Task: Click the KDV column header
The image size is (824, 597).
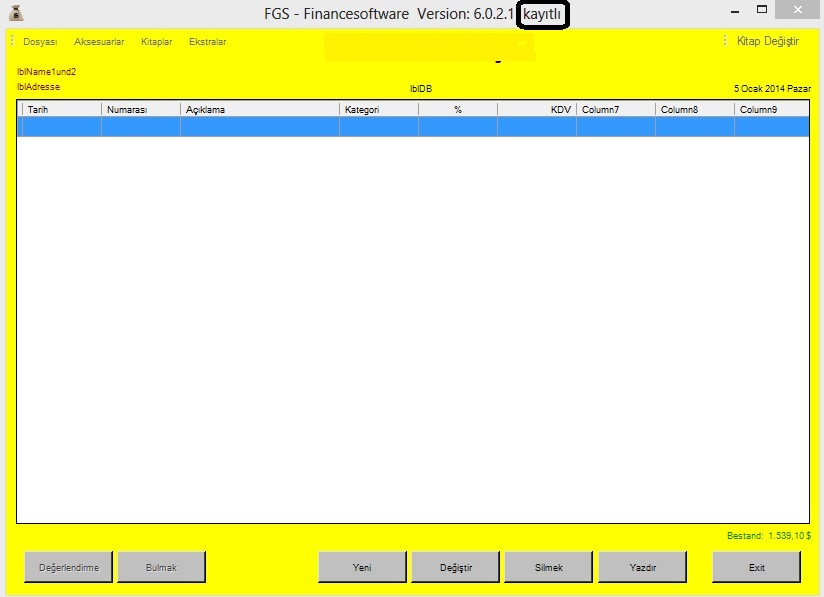Action: pos(537,109)
